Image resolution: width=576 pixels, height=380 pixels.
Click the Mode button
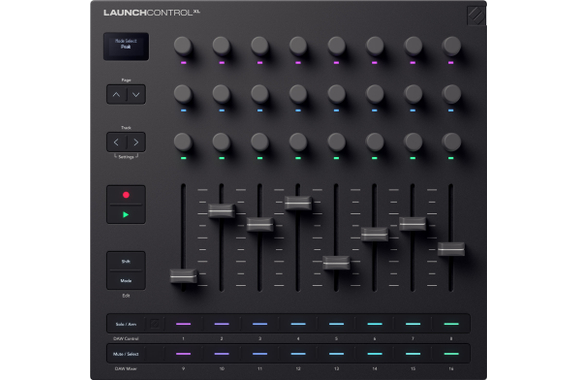click(x=126, y=280)
